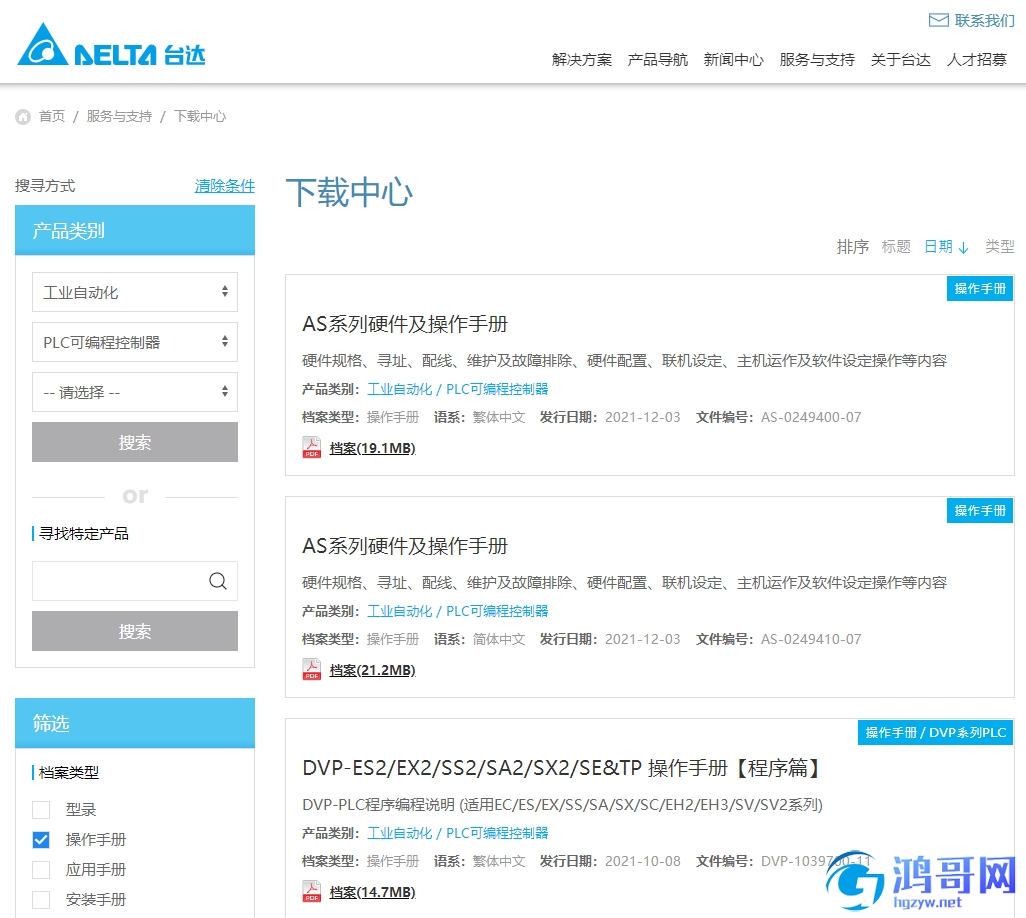Click the PDF icon for the 14.7MB file
The width and height of the screenshot is (1026, 918).
(x=311, y=891)
